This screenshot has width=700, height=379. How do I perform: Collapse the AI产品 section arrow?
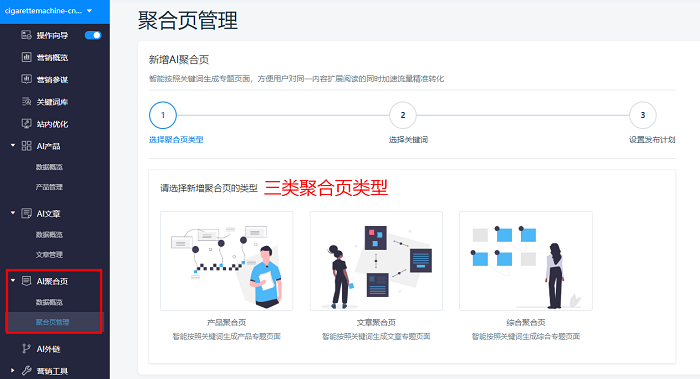pos(13,146)
